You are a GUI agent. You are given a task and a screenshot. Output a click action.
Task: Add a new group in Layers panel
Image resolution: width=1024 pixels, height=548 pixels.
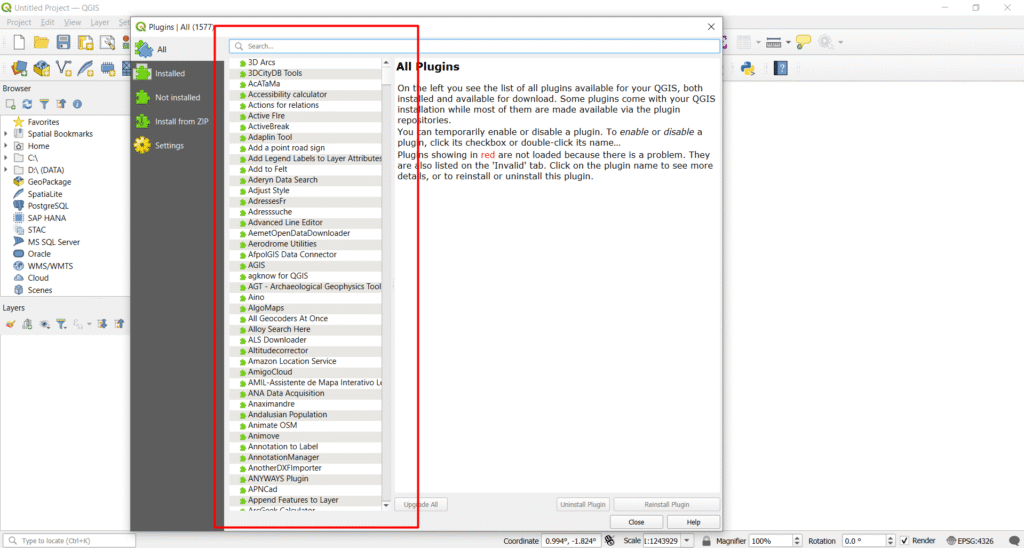click(x=27, y=324)
